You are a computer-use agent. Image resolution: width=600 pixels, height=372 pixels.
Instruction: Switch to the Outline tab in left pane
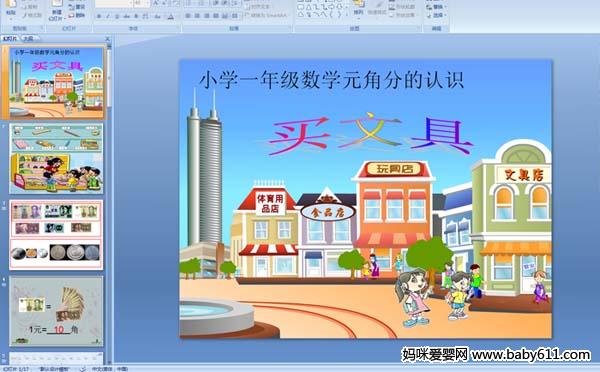tap(28, 38)
